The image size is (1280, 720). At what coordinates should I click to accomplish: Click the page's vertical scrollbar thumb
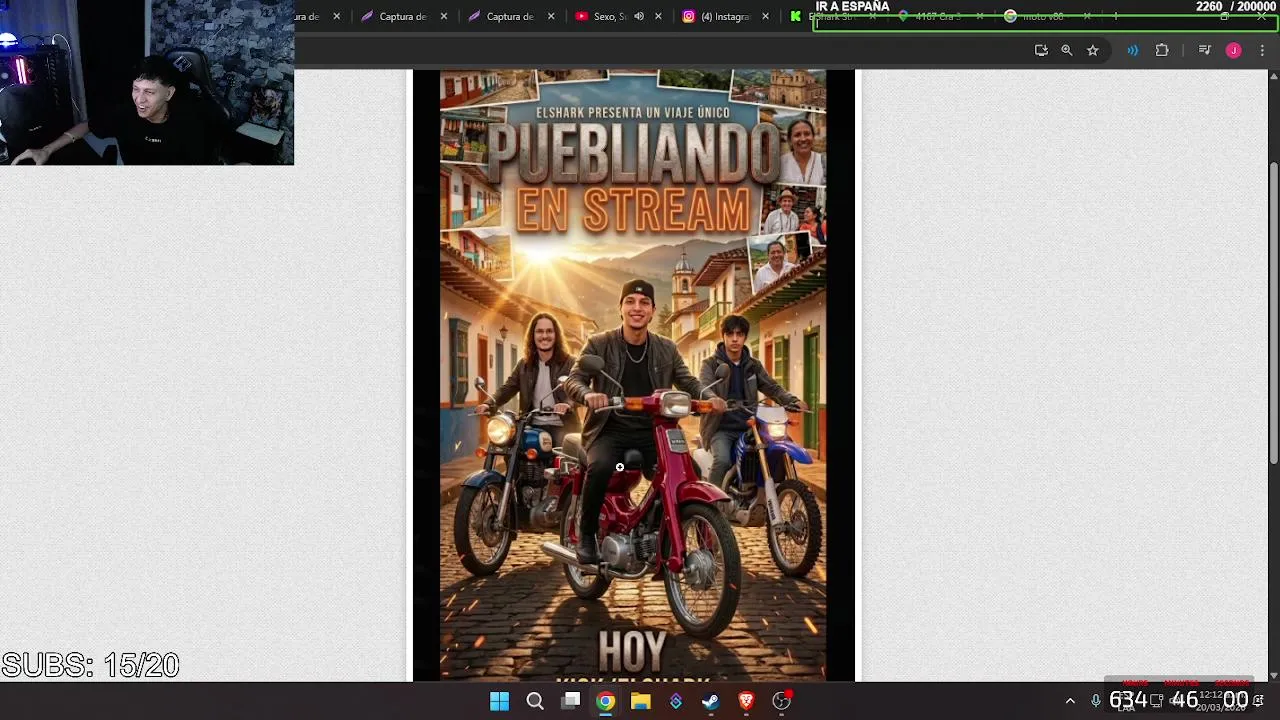point(1273,312)
